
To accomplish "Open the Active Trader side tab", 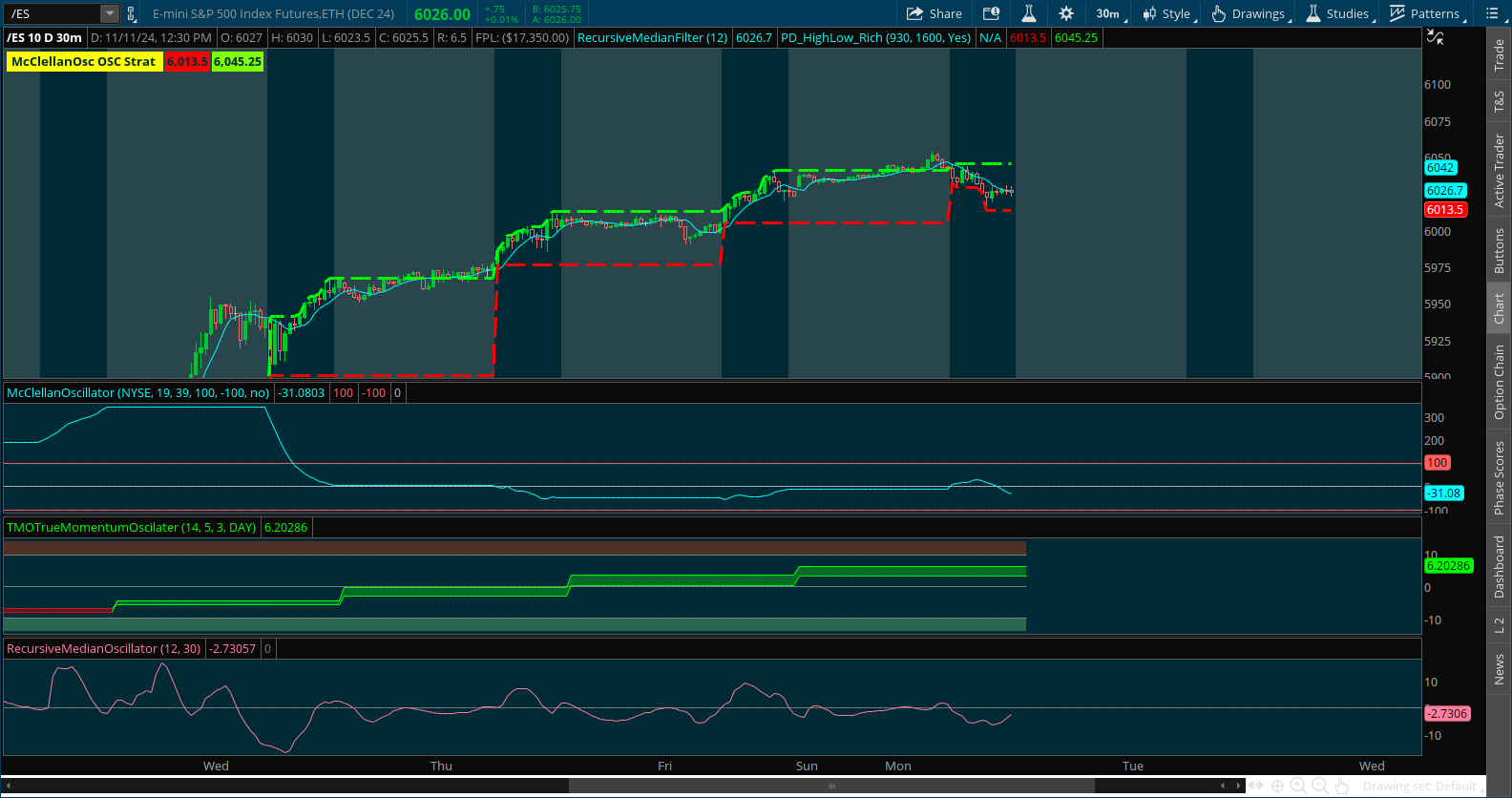I will tap(1499, 171).
